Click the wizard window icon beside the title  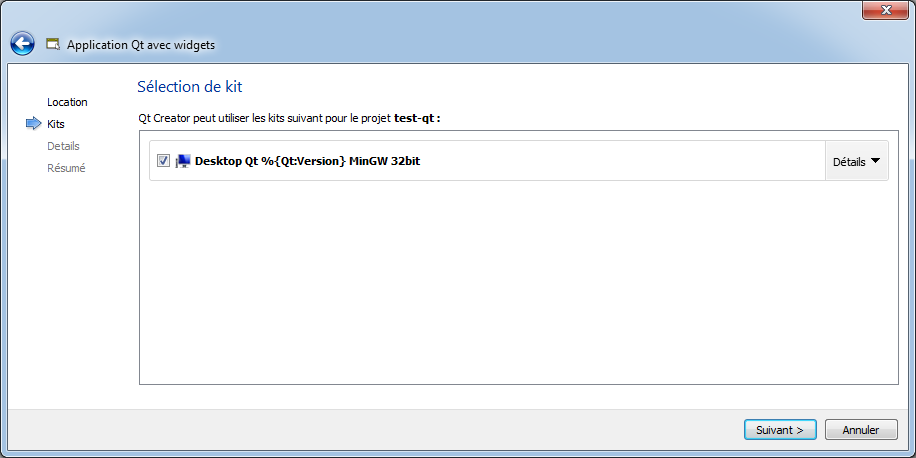[53, 44]
